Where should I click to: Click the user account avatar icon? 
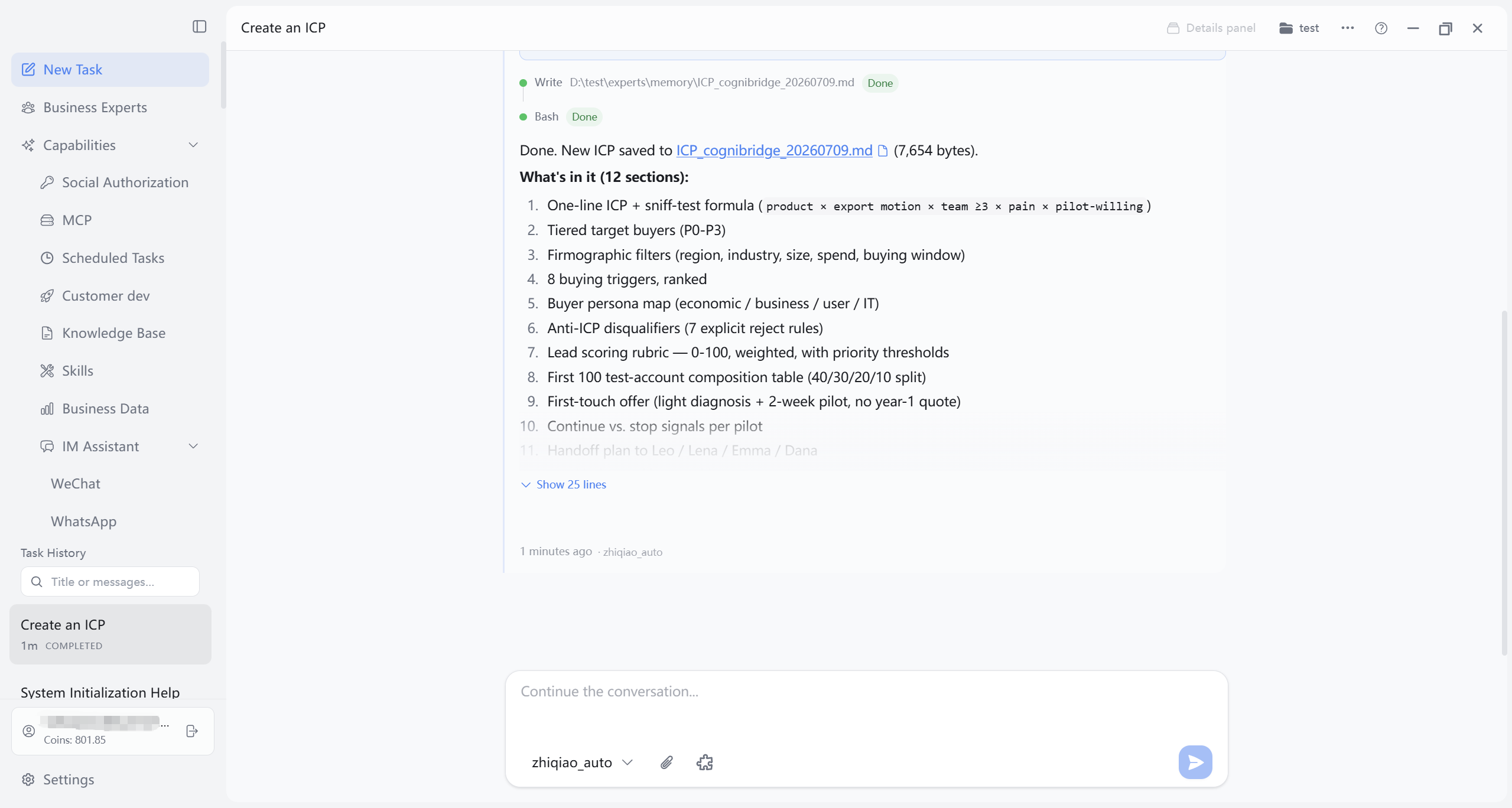pyautogui.click(x=28, y=731)
